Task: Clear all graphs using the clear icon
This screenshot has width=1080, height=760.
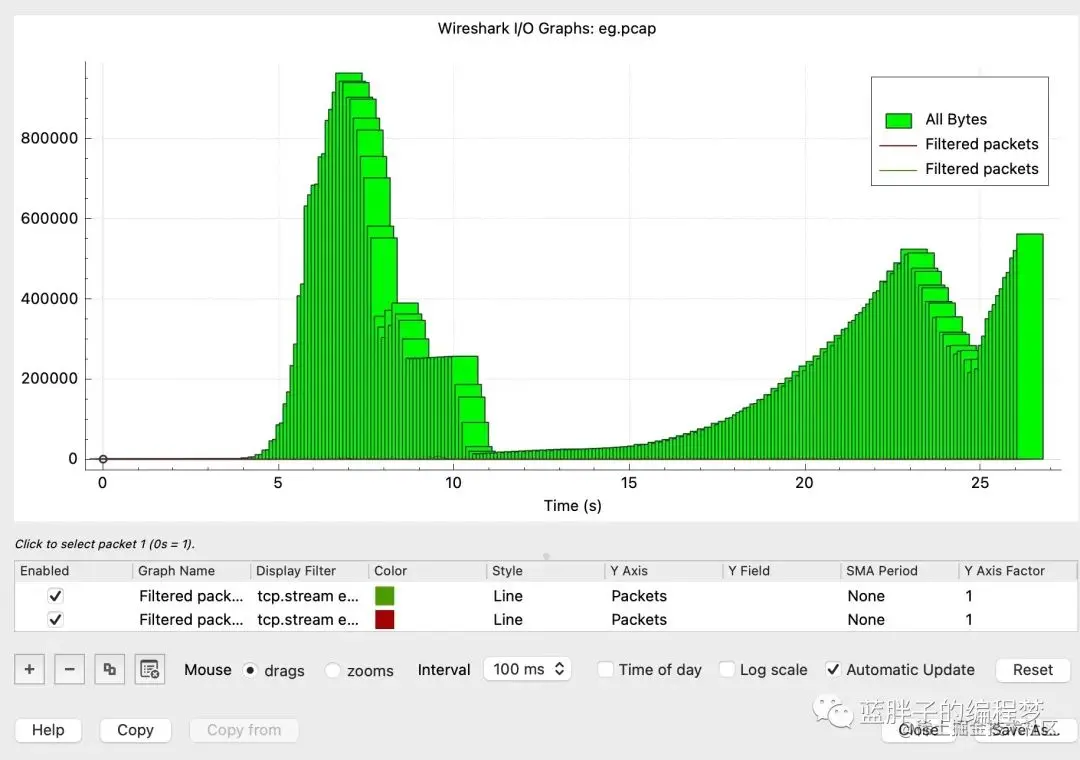Action: (x=149, y=669)
